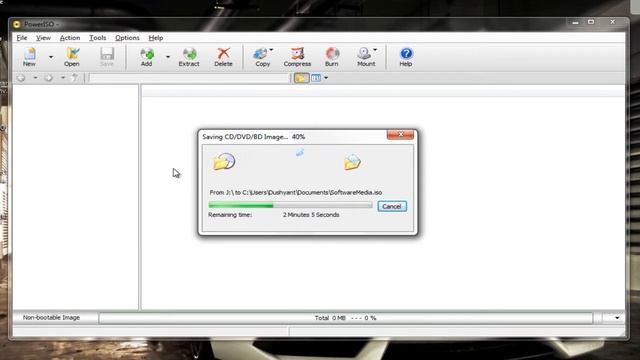Expand the arrow beside the Add button
Viewport: 640px width, 360px height.
(x=168, y=57)
